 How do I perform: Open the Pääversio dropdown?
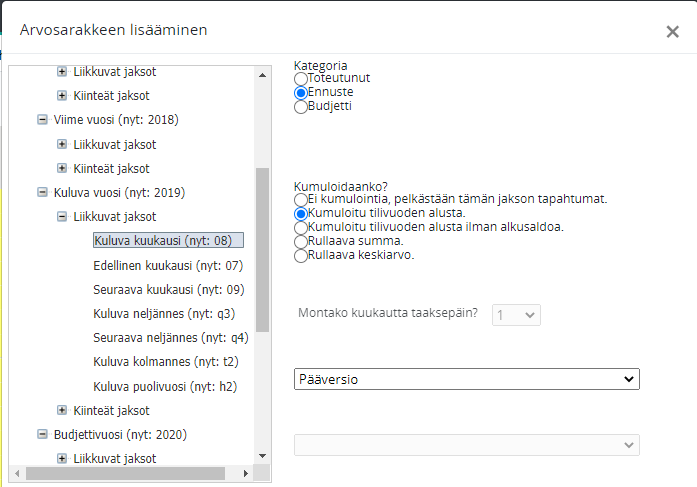click(x=467, y=379)
